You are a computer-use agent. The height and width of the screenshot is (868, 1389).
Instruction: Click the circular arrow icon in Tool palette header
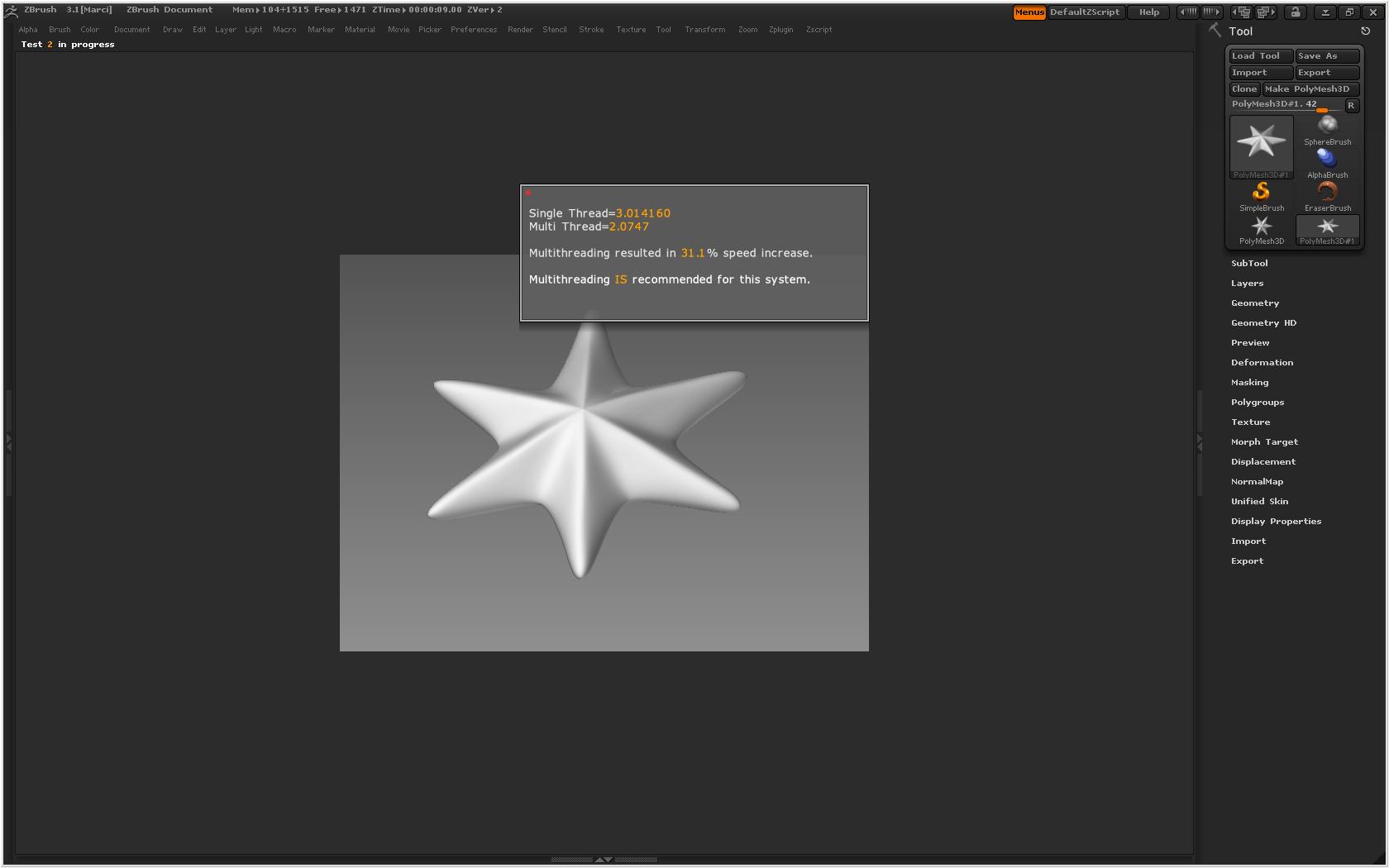coord(1365,31)
